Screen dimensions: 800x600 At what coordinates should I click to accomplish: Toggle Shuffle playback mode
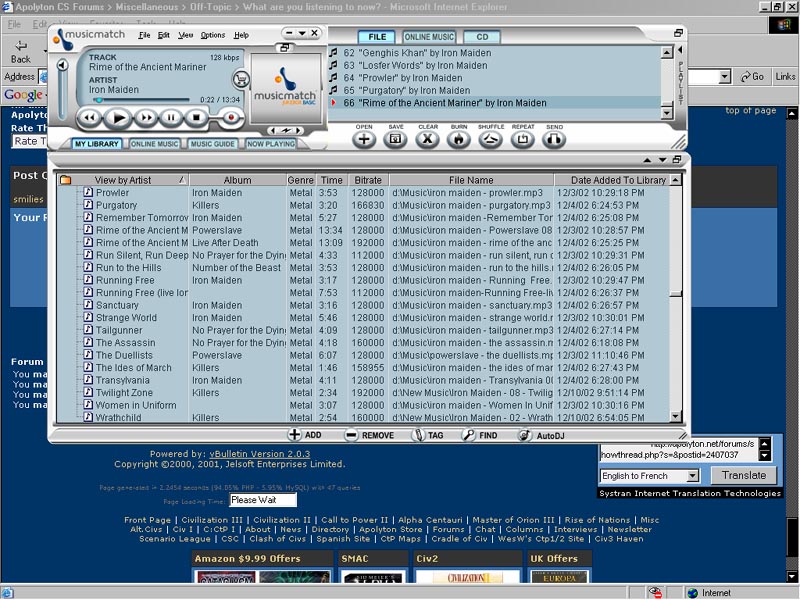coord(490,140)
